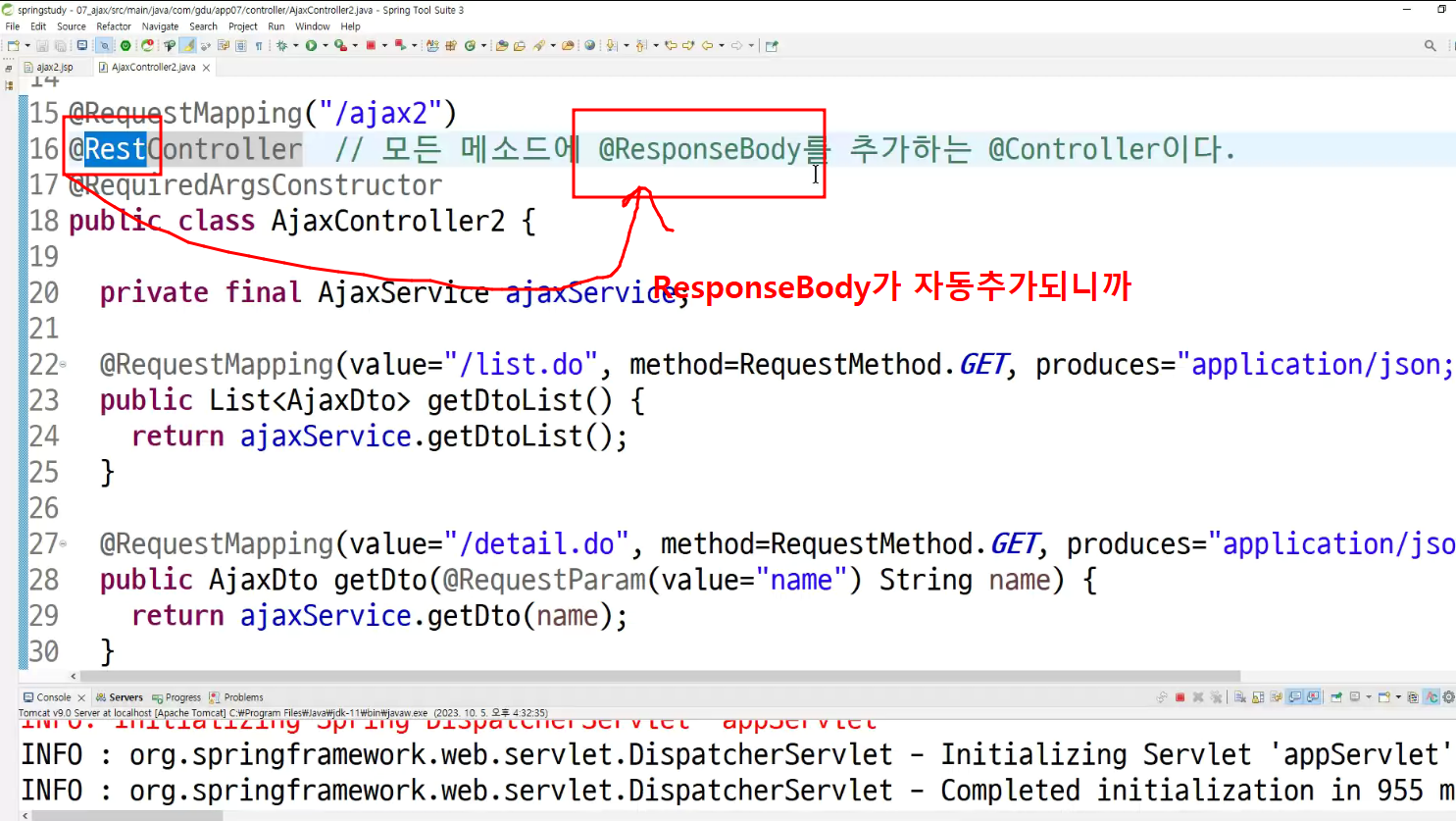Click the Last Edit Location toolbar icon

click(x=671, y=45)
